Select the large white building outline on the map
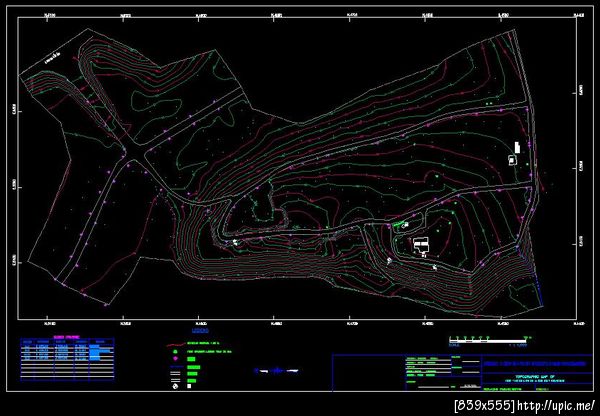 pos(421,244)
